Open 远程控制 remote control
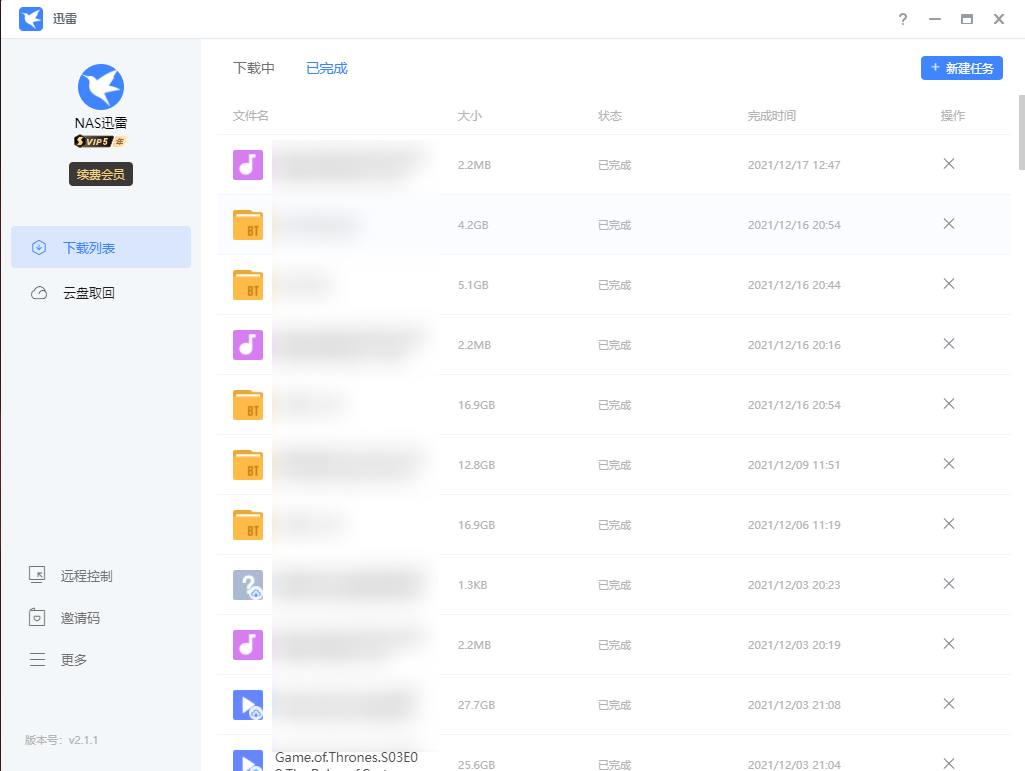Image resolution: width=1025 pixels, height=771 pixels. [x=86, y=576]
